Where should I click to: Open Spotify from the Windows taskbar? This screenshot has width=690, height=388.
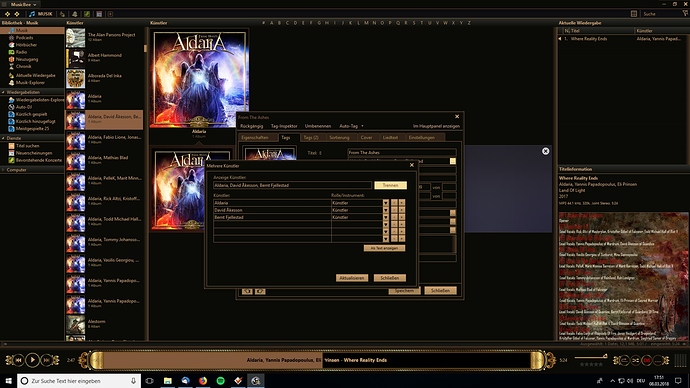point(220,381)
